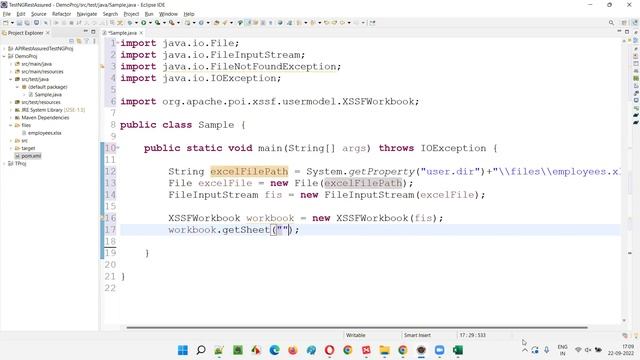
Task: Open Firefox from the taskbar
Action: [293, 350]
